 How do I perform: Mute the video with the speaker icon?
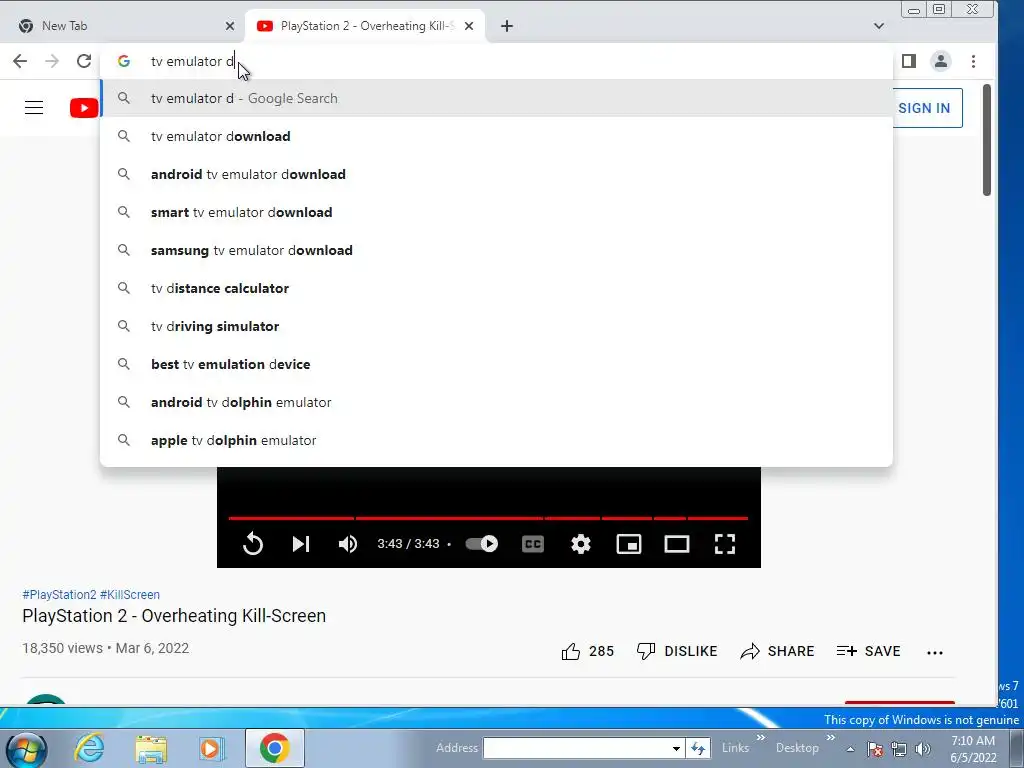[347, 544]
